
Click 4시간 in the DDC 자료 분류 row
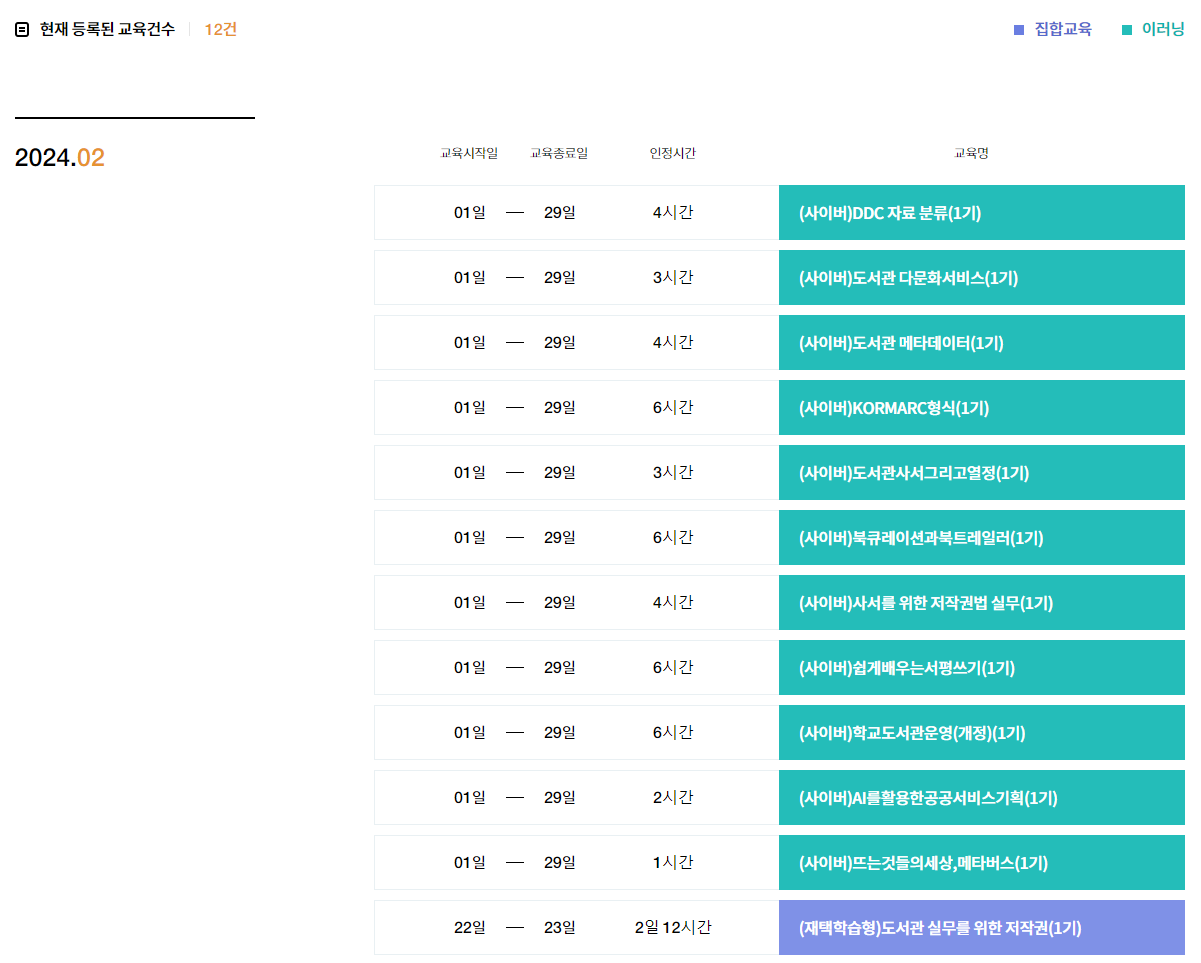coord(673,213)
